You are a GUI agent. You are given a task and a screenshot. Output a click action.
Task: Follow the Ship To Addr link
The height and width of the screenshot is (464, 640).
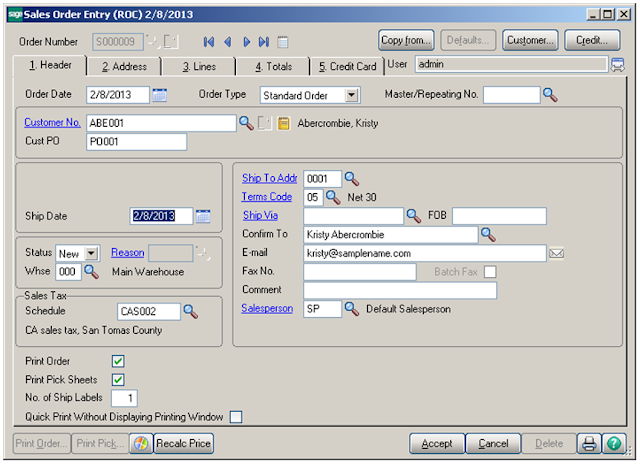[270, 178]
